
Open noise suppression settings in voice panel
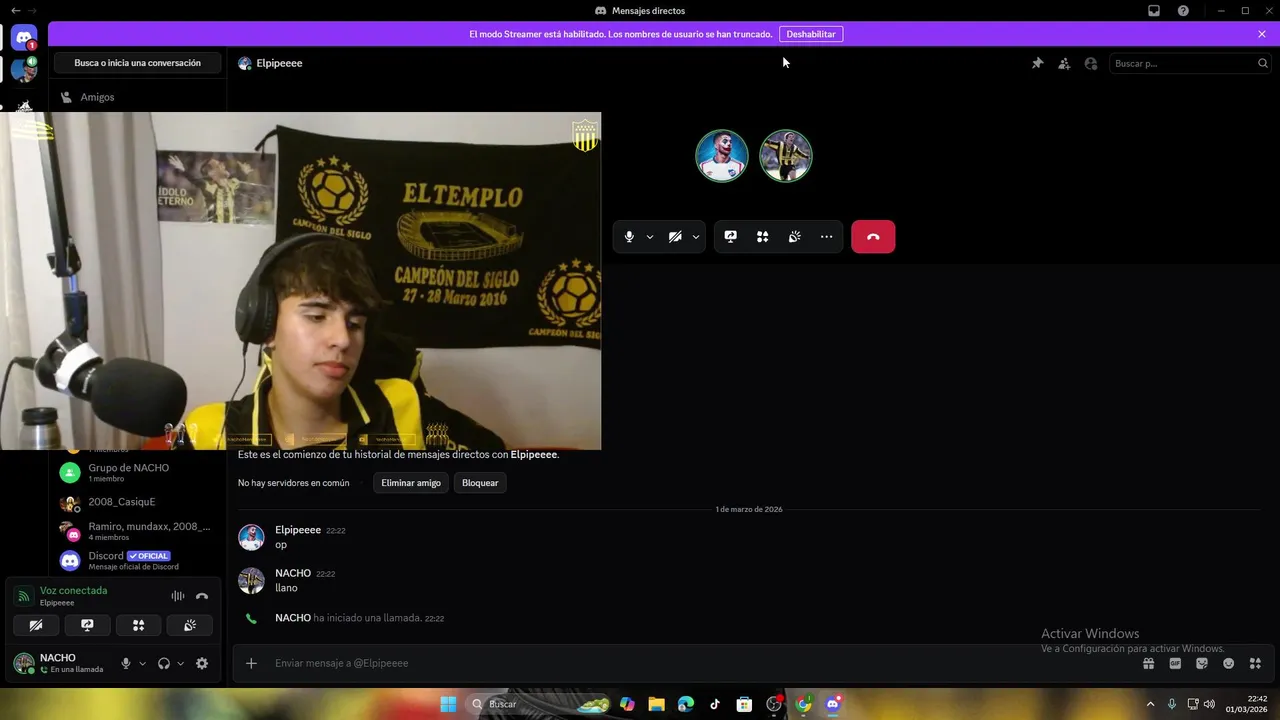178,596
